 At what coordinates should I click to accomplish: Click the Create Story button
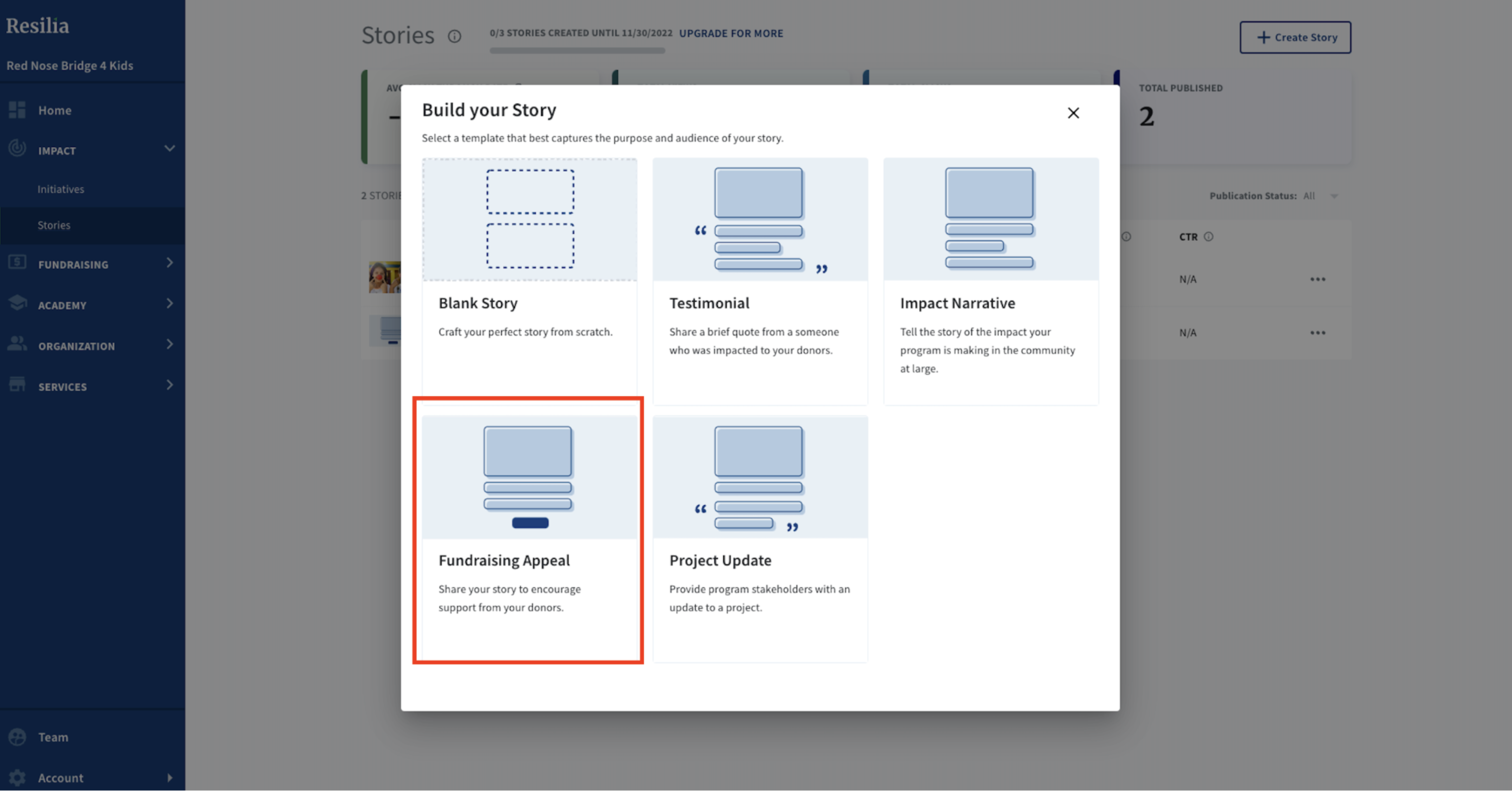point(1296,37)
